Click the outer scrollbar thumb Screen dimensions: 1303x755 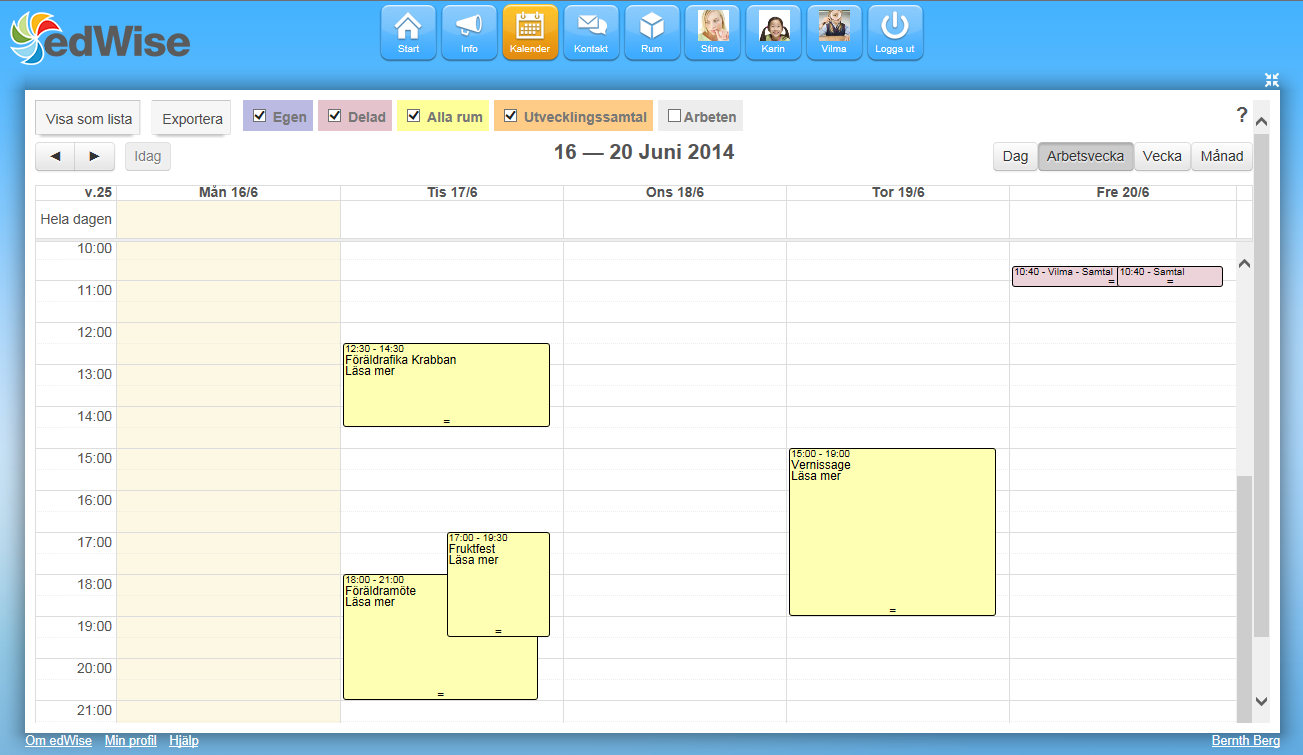(1261, 385)
